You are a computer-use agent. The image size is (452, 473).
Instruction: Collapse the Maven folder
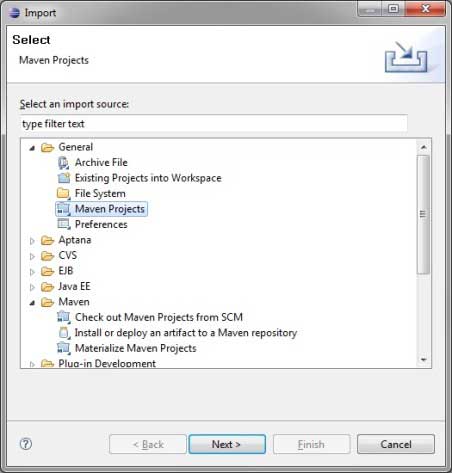tap(32, 303)
